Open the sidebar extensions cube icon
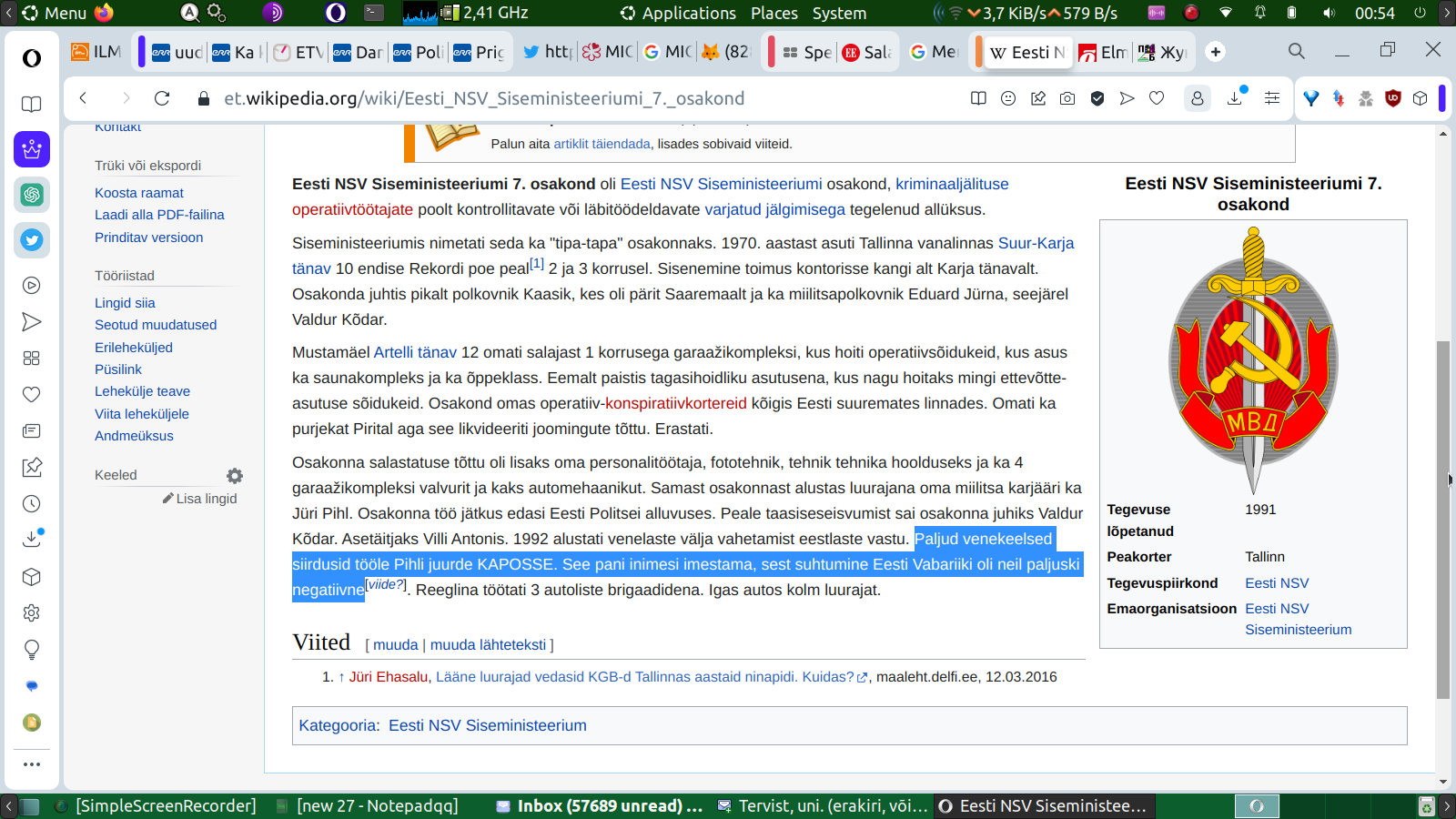1456x819 pixels. pos(32,577)
